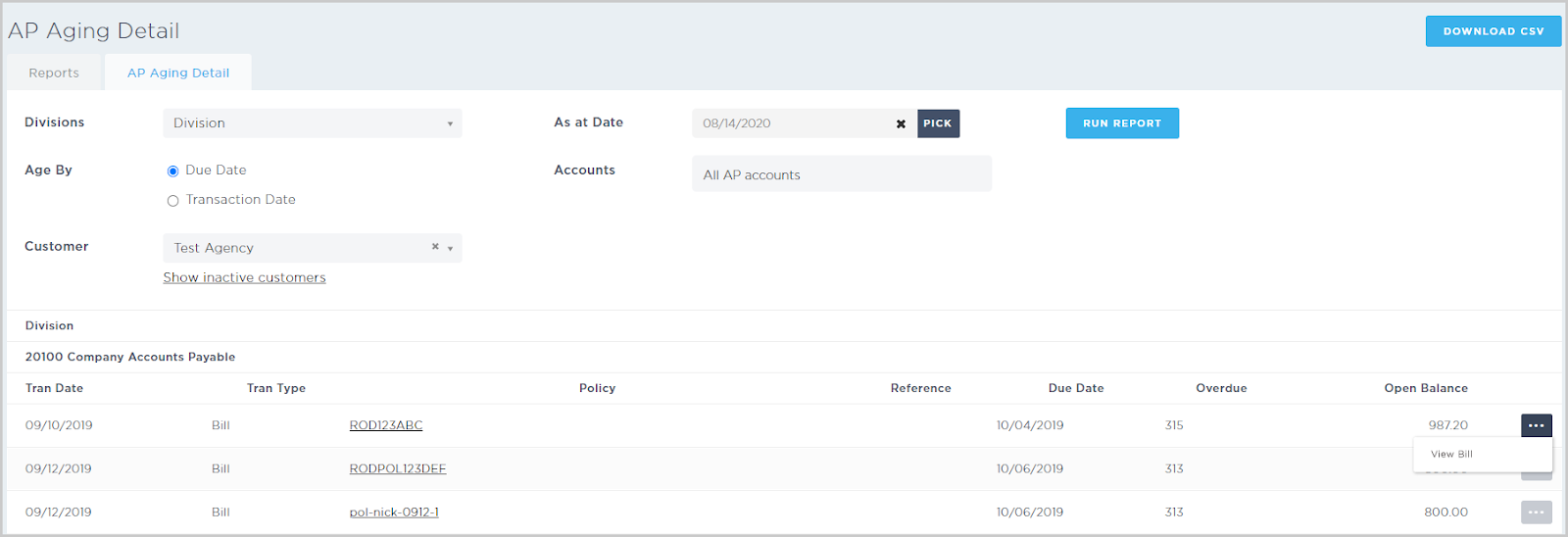Select the Due Date radio option

click(173, 171)
